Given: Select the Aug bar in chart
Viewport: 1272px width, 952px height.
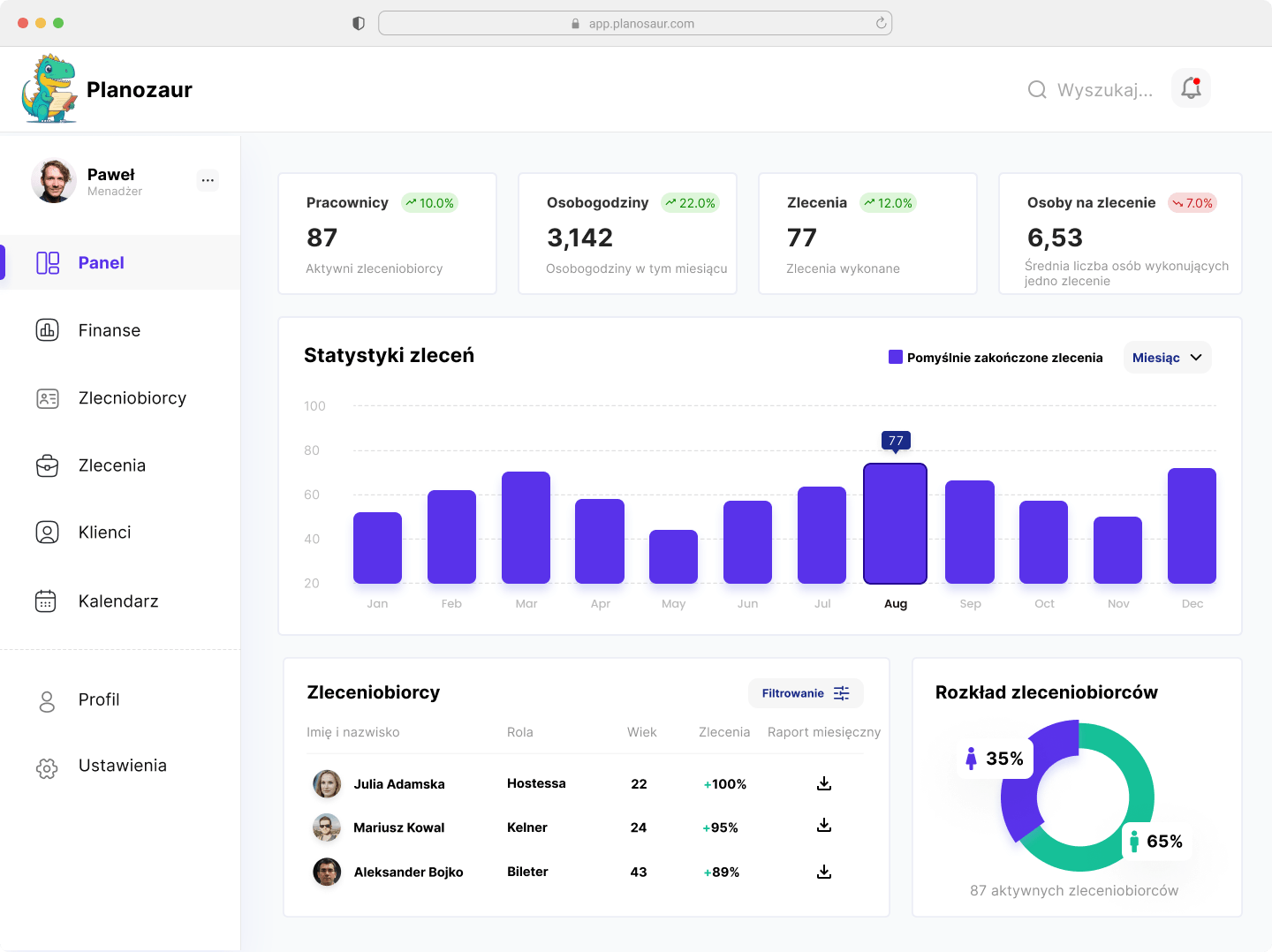Looking at the screenshot, I should click(895, 524).
